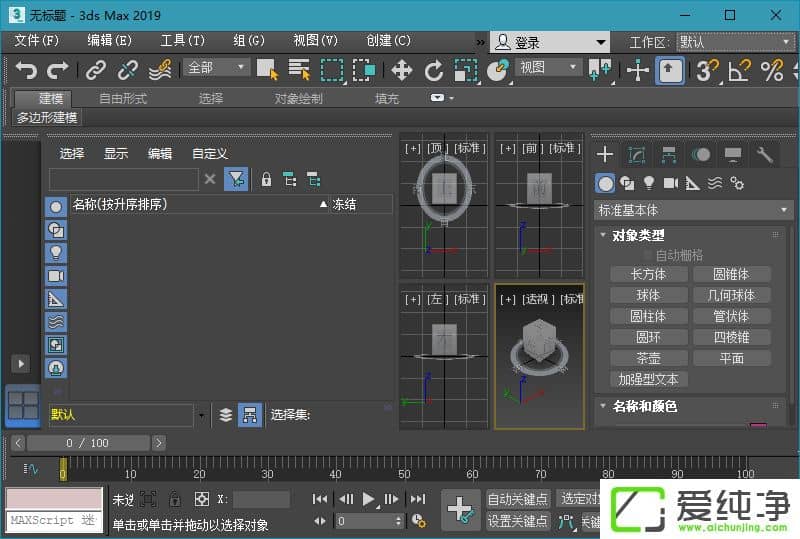800x539 pixels.
Task: Click the Select and Manipulate crosshair tool
Action: [x=638, y=70]
